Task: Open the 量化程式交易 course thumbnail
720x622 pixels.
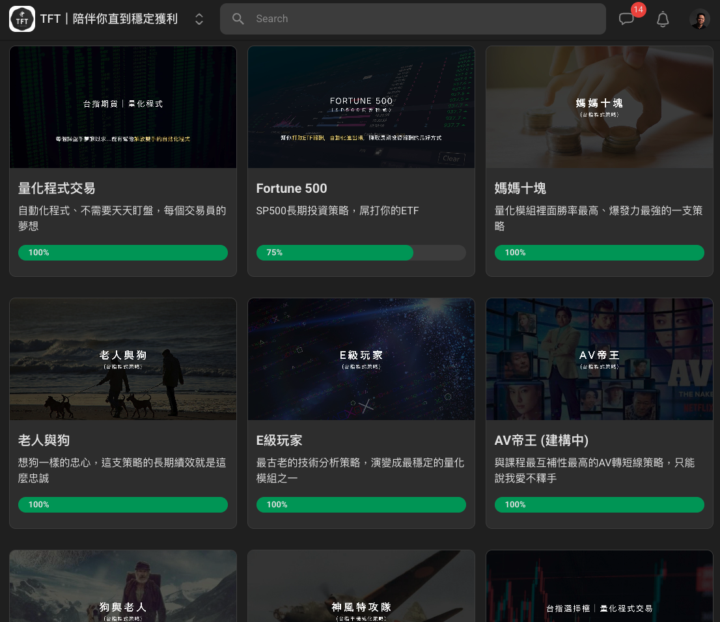Action: click(123, 107)
